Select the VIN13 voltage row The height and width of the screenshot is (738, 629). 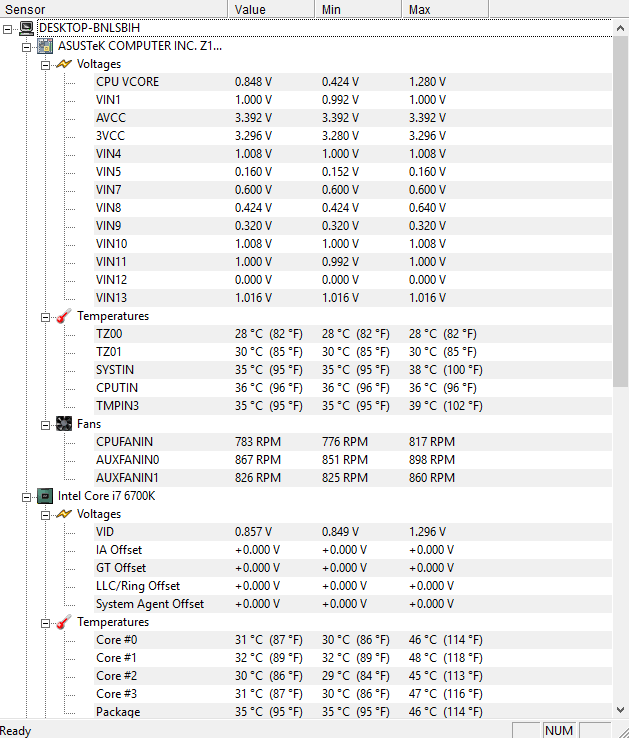pos(353,298)
